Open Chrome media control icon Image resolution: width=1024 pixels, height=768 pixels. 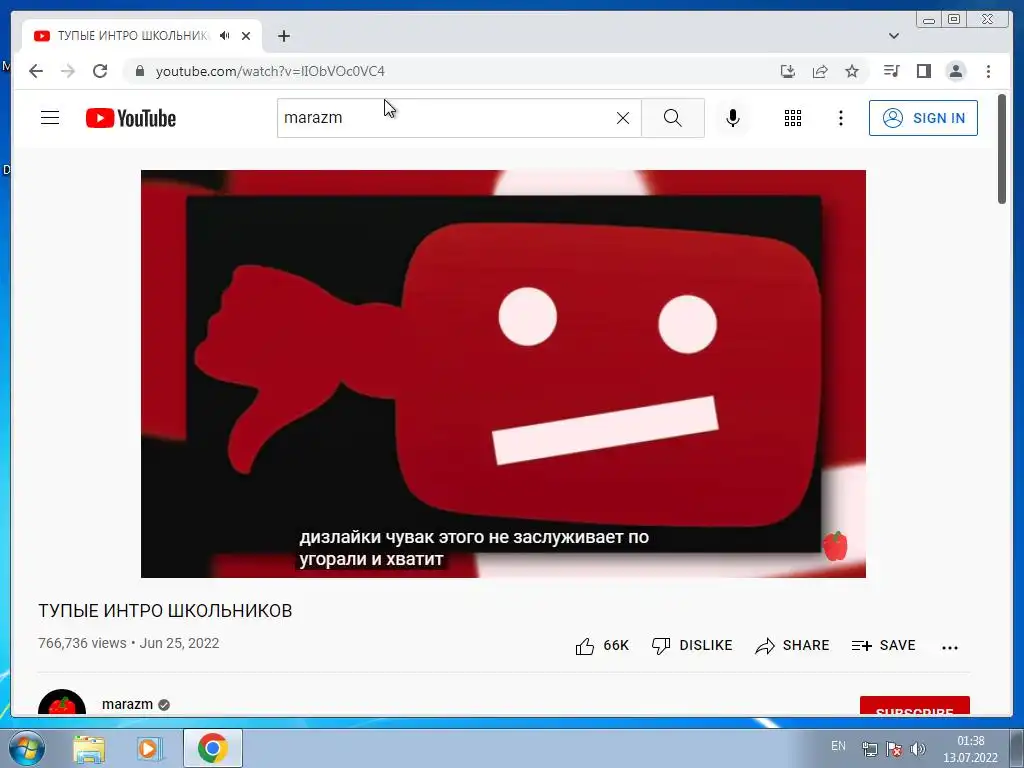click(x=891, y=71)
